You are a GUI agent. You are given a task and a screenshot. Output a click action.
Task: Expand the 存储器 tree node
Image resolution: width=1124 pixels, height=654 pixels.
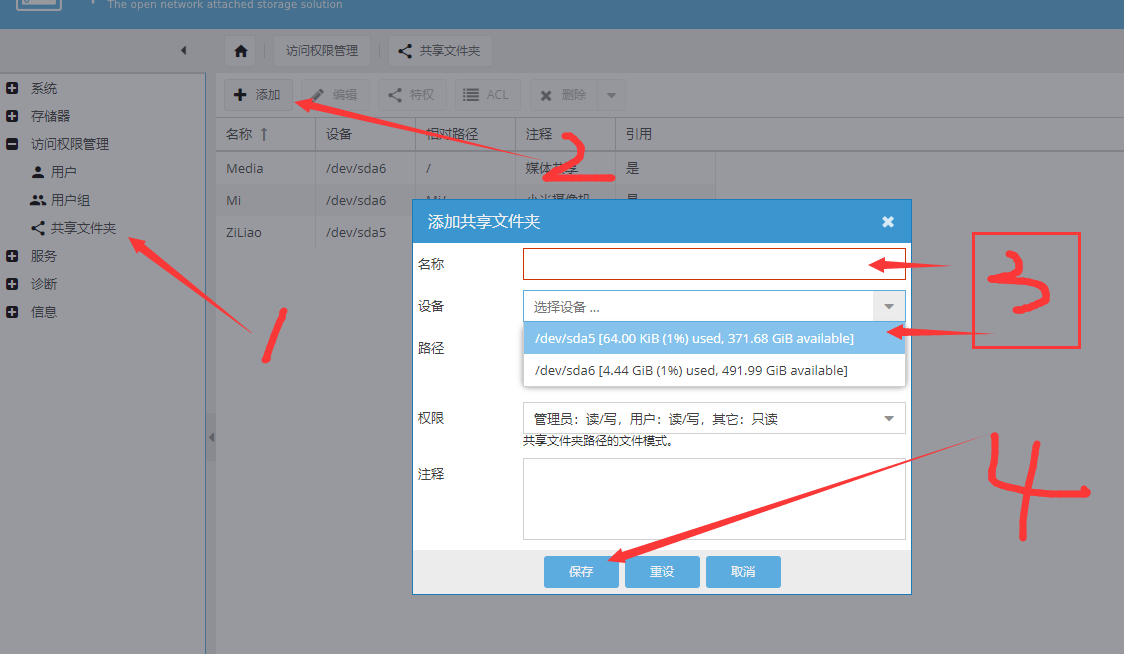[12, 116]
